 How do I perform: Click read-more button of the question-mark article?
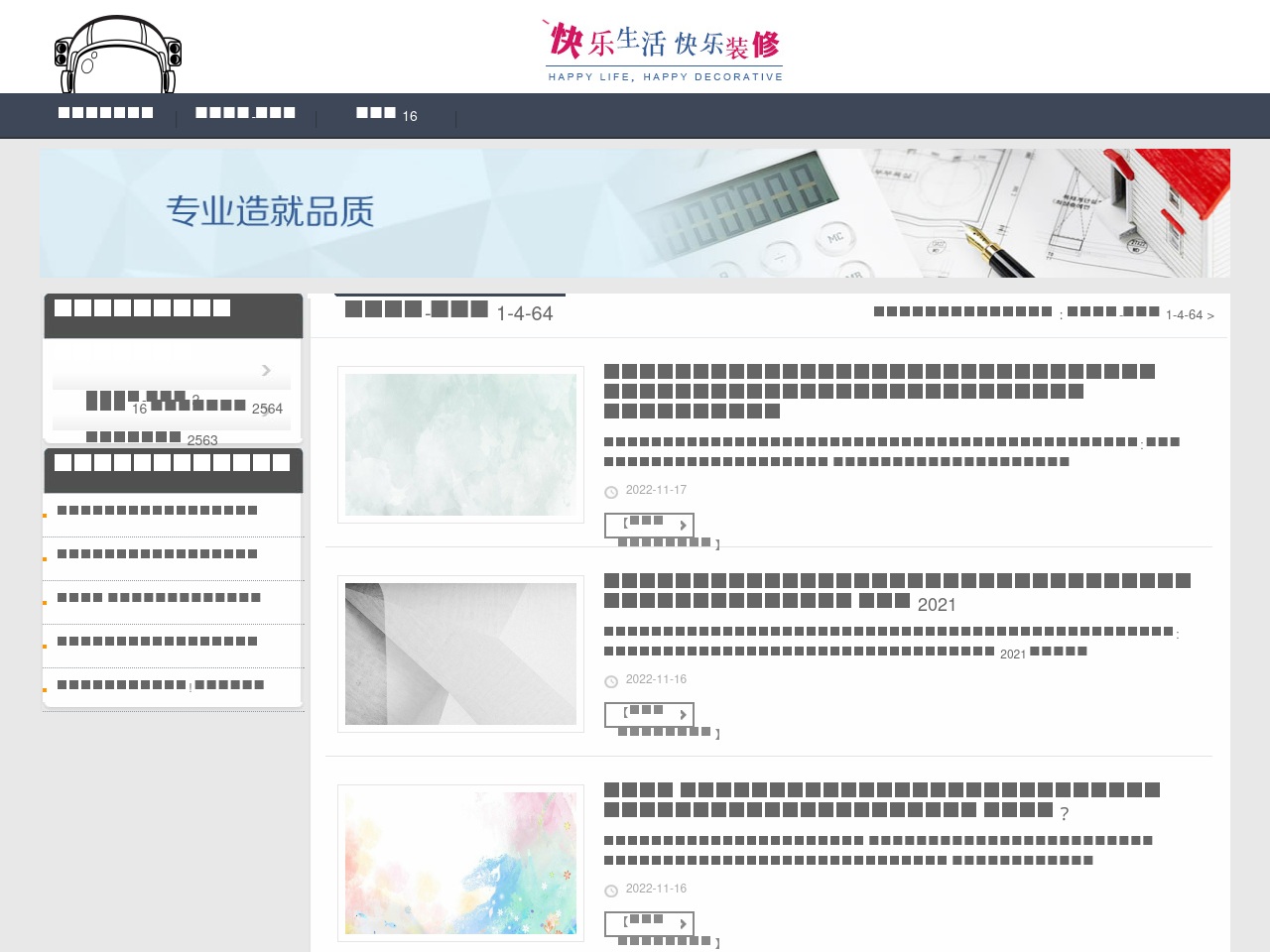pos(650,924)
